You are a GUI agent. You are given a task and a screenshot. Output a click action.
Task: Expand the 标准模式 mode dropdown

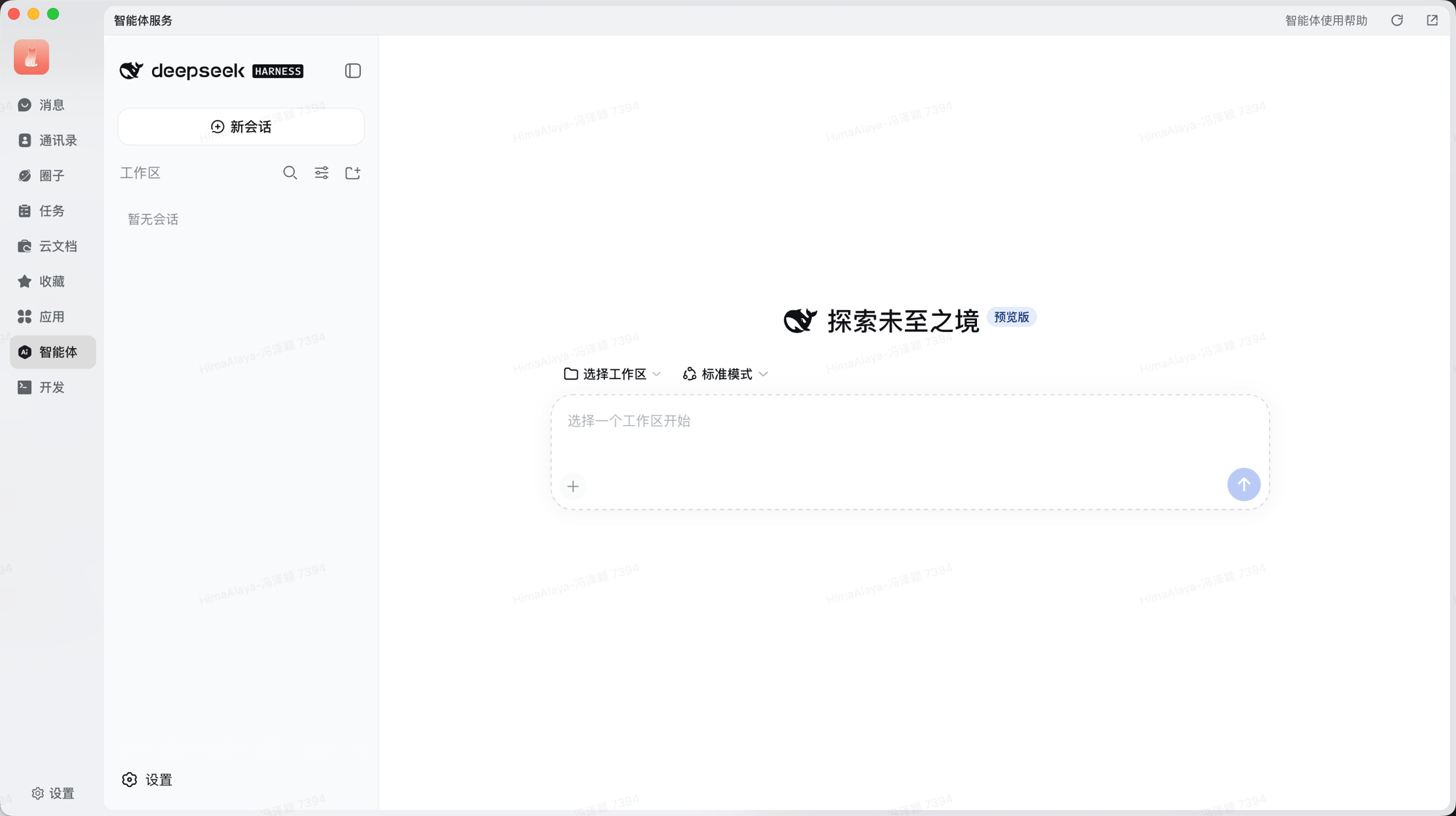(725, 374)
